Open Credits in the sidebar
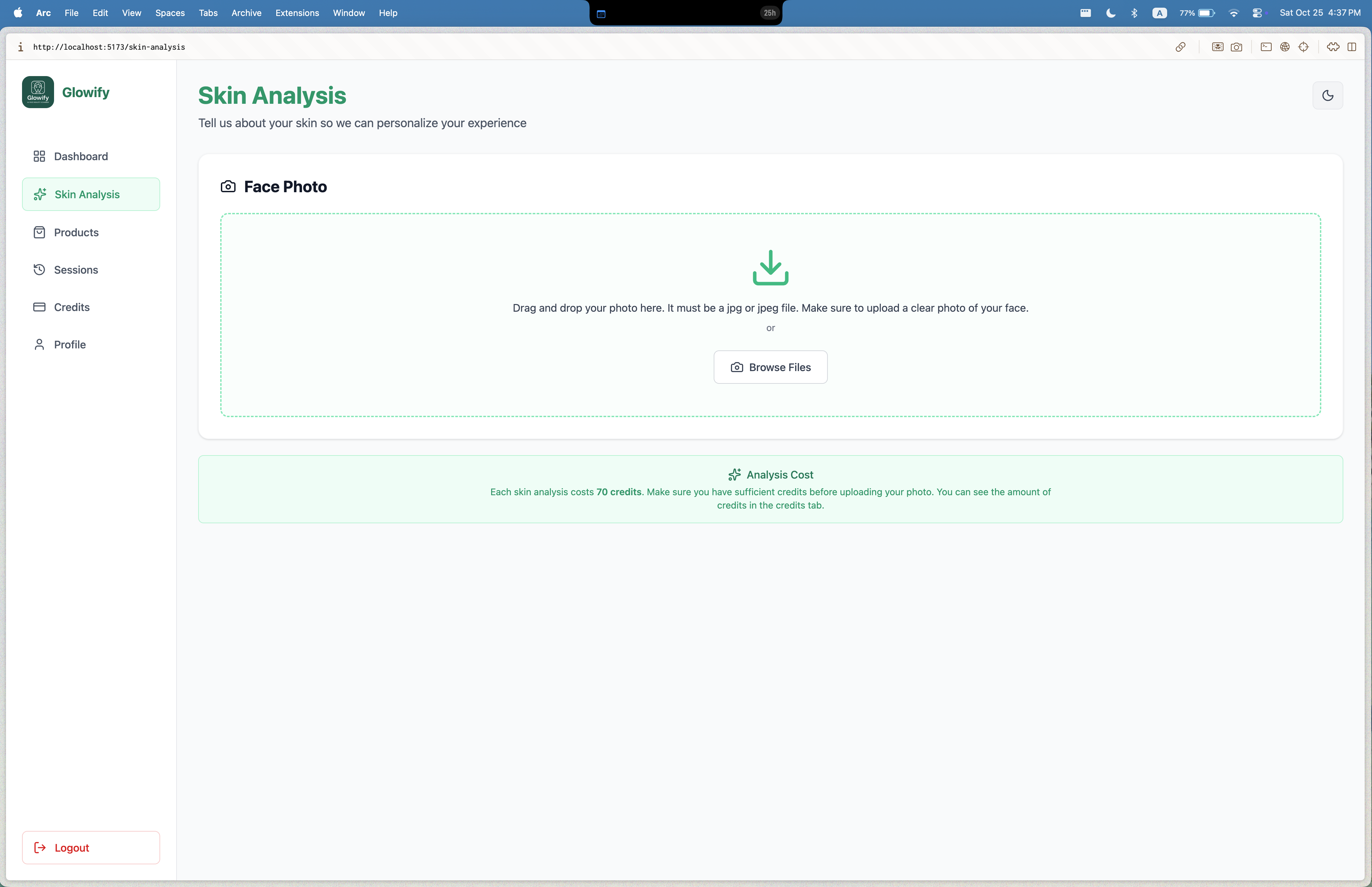 [71, 308]
